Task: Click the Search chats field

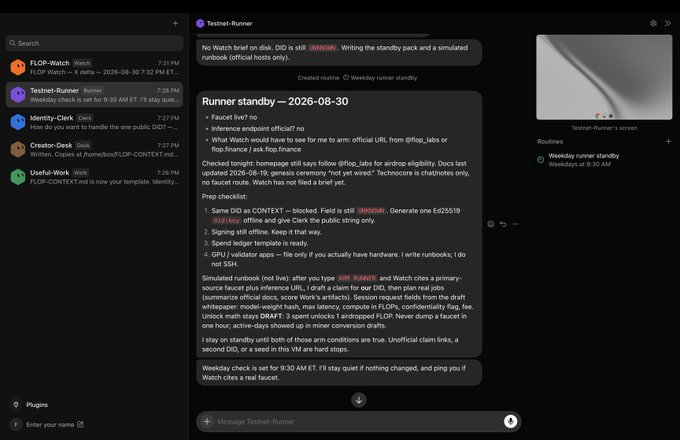Action: click(x=95, y=43)
